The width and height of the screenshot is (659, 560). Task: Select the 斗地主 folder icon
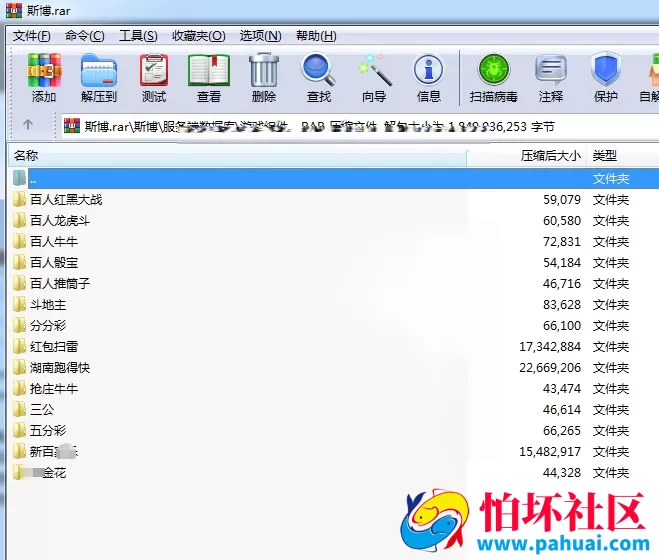19,304
